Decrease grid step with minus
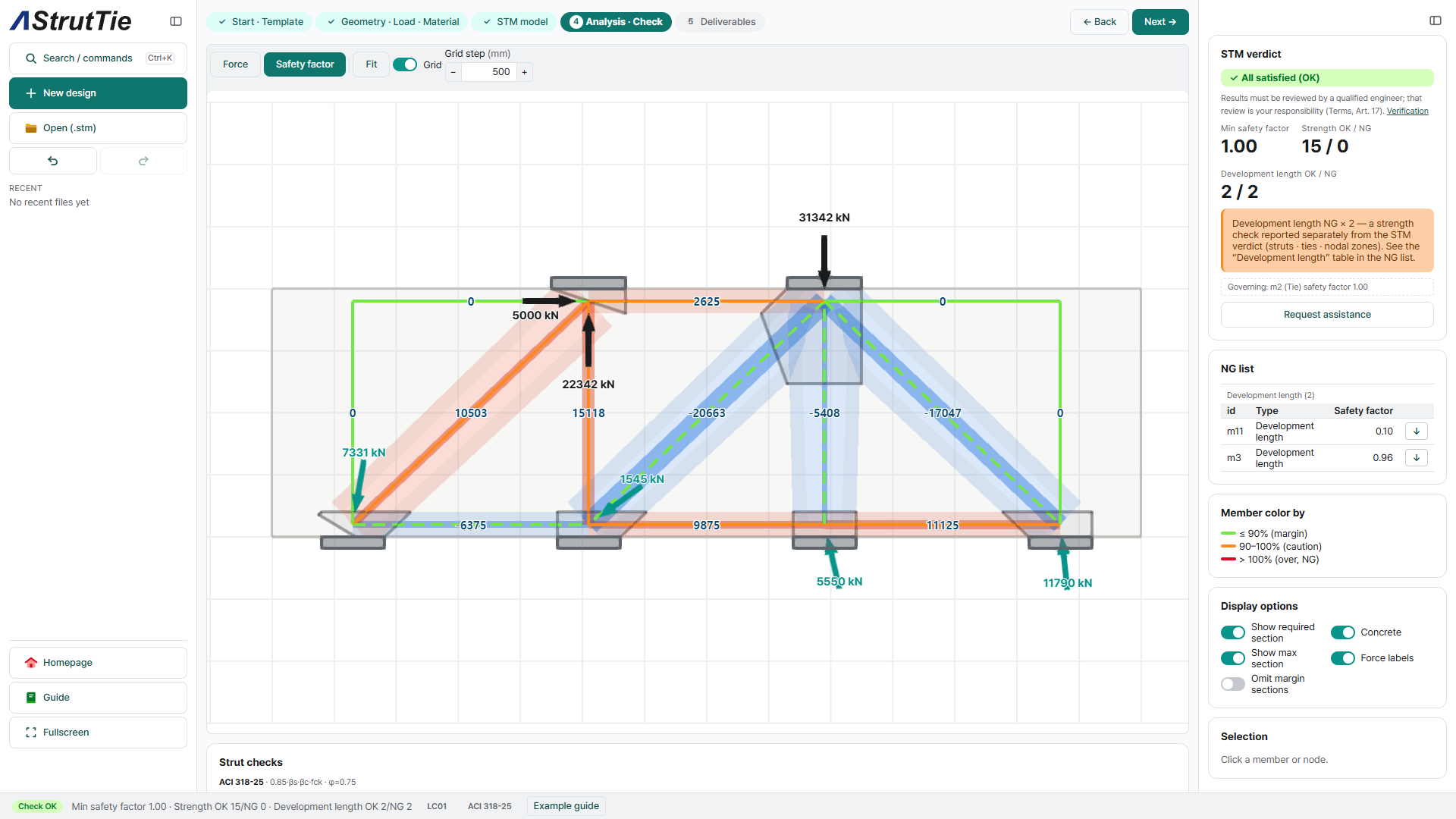 [453, 72]
